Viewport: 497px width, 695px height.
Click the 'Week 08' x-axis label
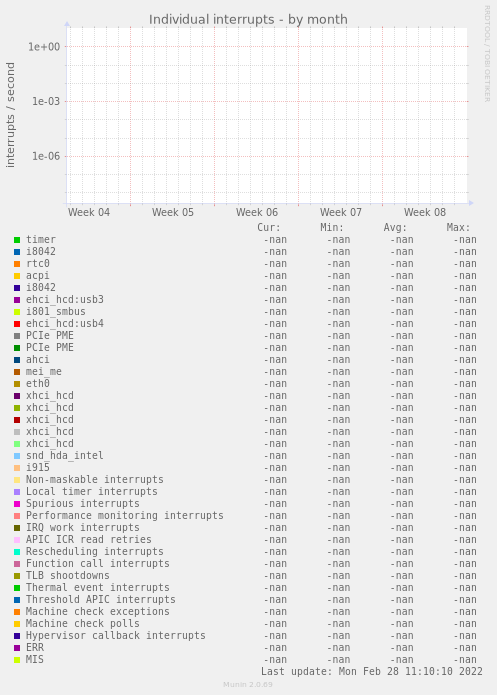425,212
